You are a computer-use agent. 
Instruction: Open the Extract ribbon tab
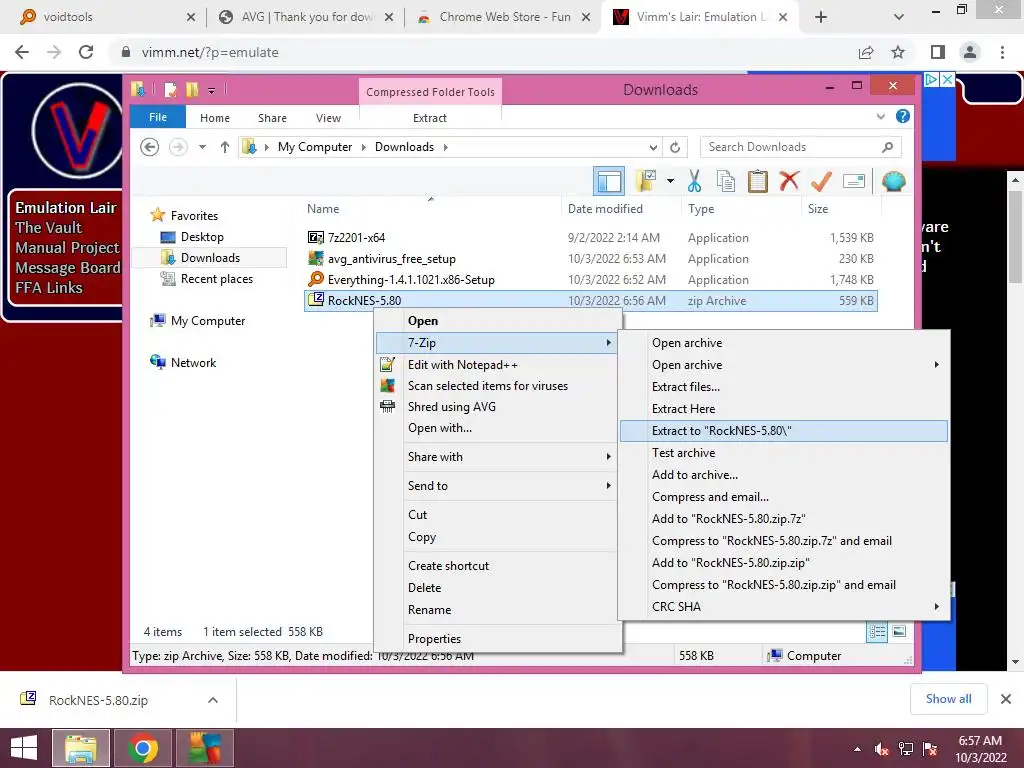click(430, 118)
